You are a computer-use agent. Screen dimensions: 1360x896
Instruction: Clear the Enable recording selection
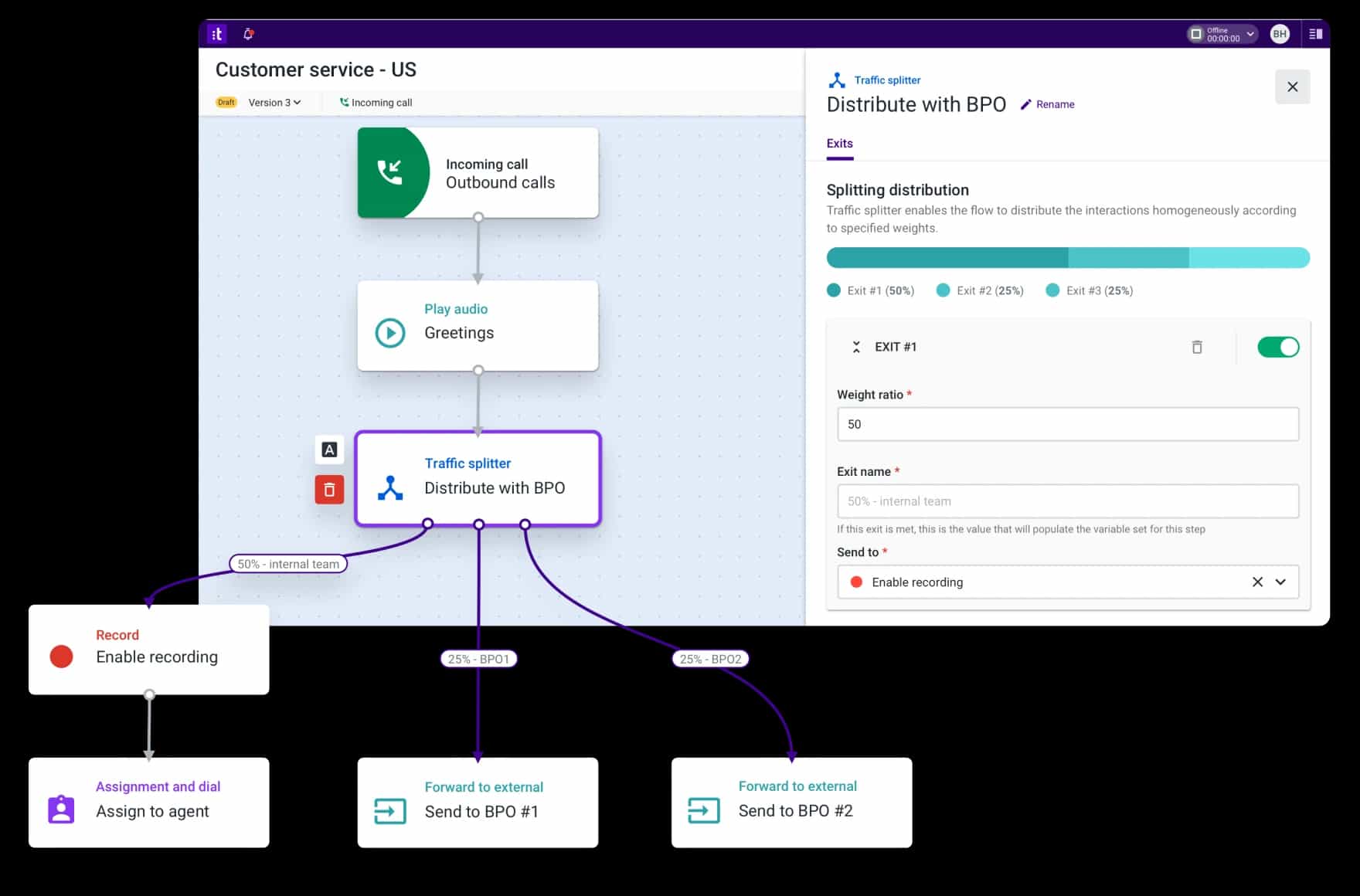tap(1257, 582)
